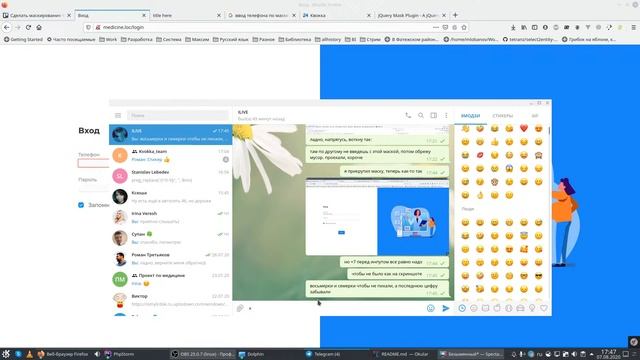640x360 pixels.
Task: Open the Ксюша chat
Action: [x=171, y=197]
